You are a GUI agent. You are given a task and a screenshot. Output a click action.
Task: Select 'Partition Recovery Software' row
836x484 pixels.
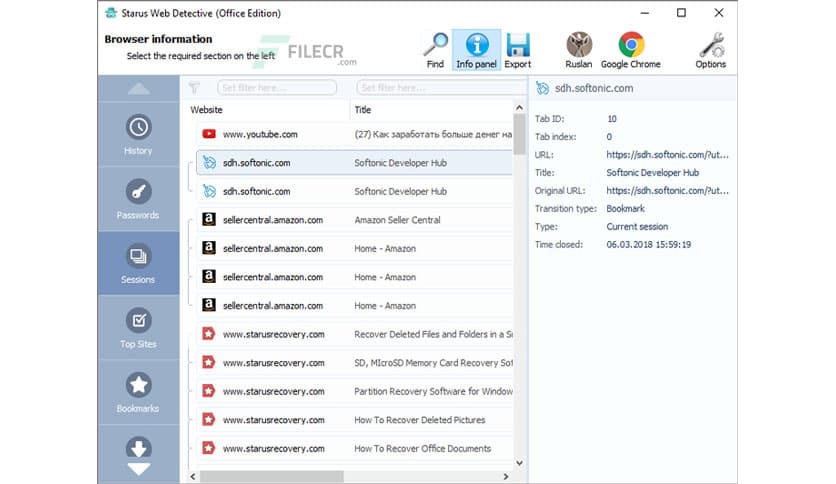354,391
